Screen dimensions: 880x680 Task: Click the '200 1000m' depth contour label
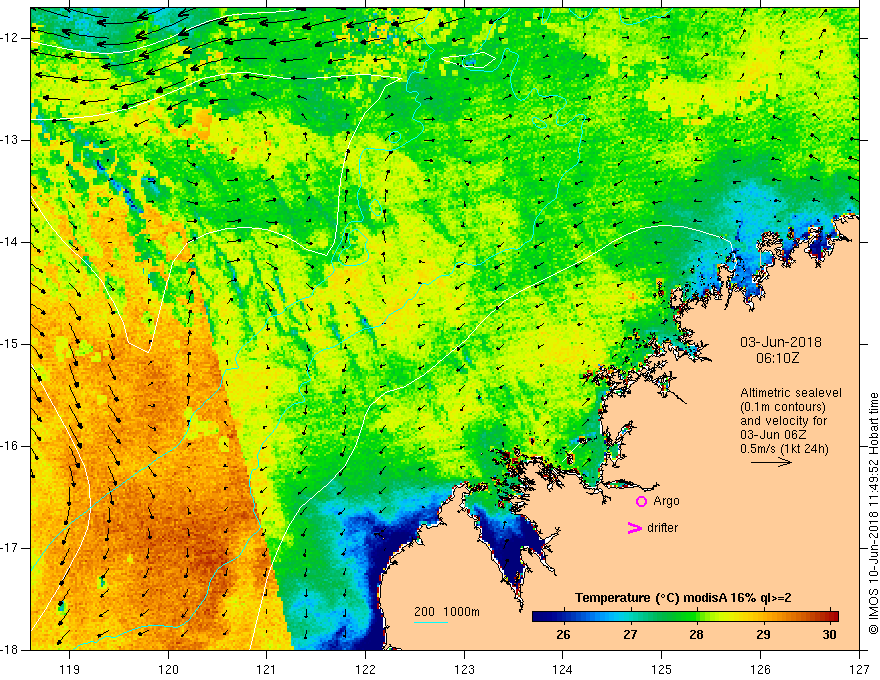coord(447,612)
